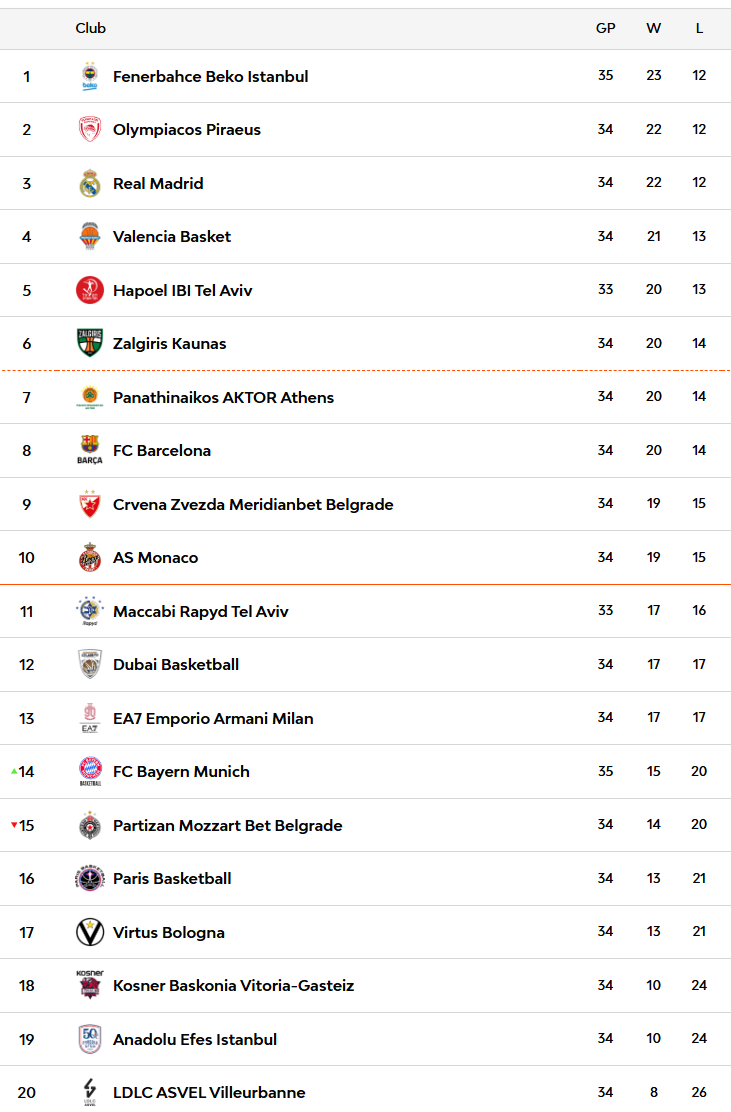
Task: Click the Olympiacos Piraeus crest icon
Action: (x=90, y=130)
